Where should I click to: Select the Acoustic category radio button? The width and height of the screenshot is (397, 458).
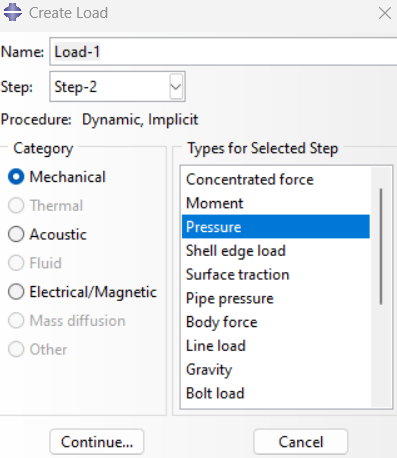16,234
